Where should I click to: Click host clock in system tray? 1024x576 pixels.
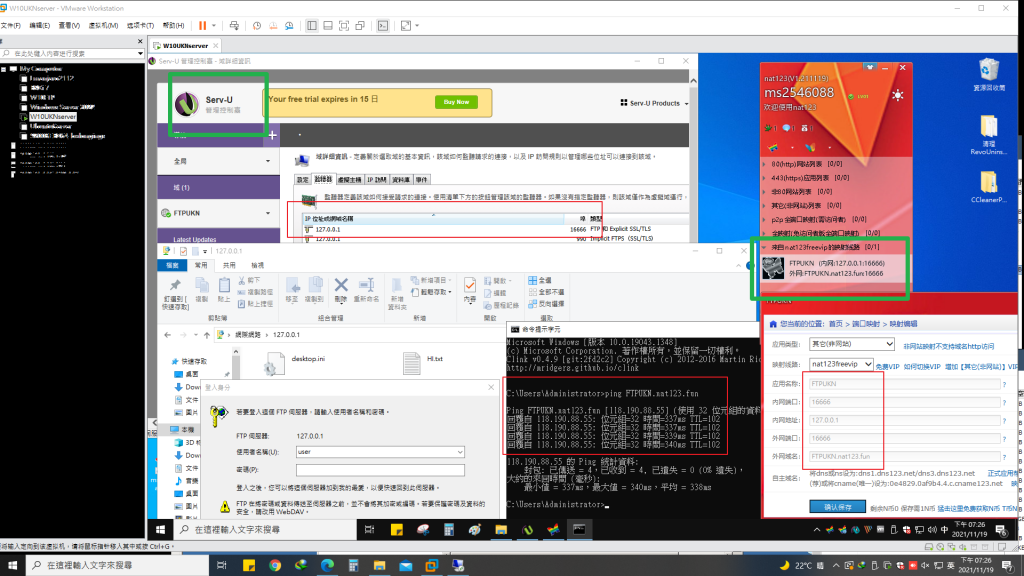(974, 566)
